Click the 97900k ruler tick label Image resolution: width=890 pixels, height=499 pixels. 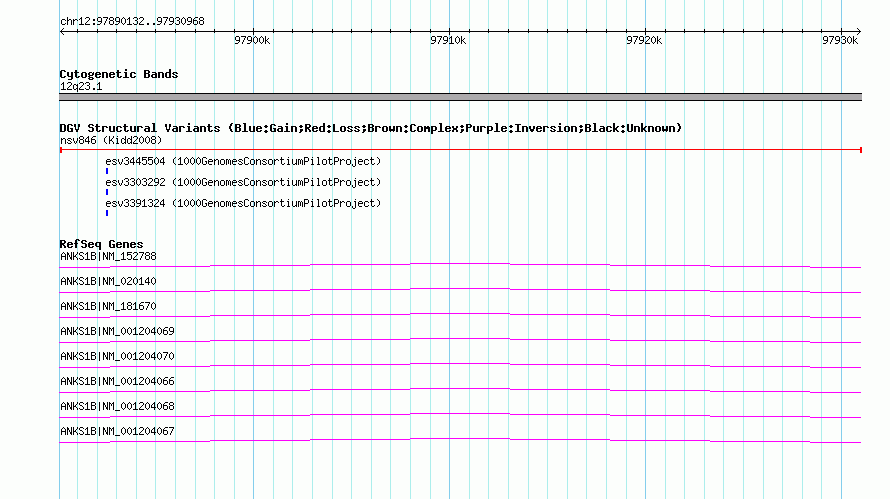tap(252, 40)
